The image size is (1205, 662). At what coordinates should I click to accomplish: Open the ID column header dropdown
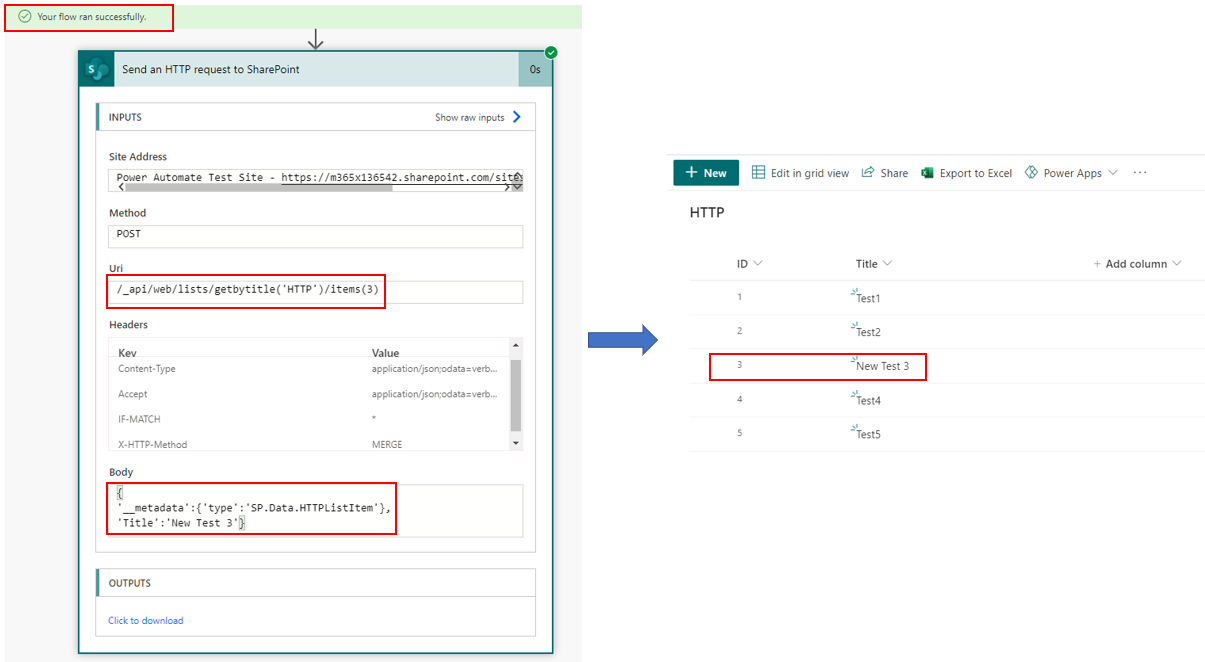757,264
